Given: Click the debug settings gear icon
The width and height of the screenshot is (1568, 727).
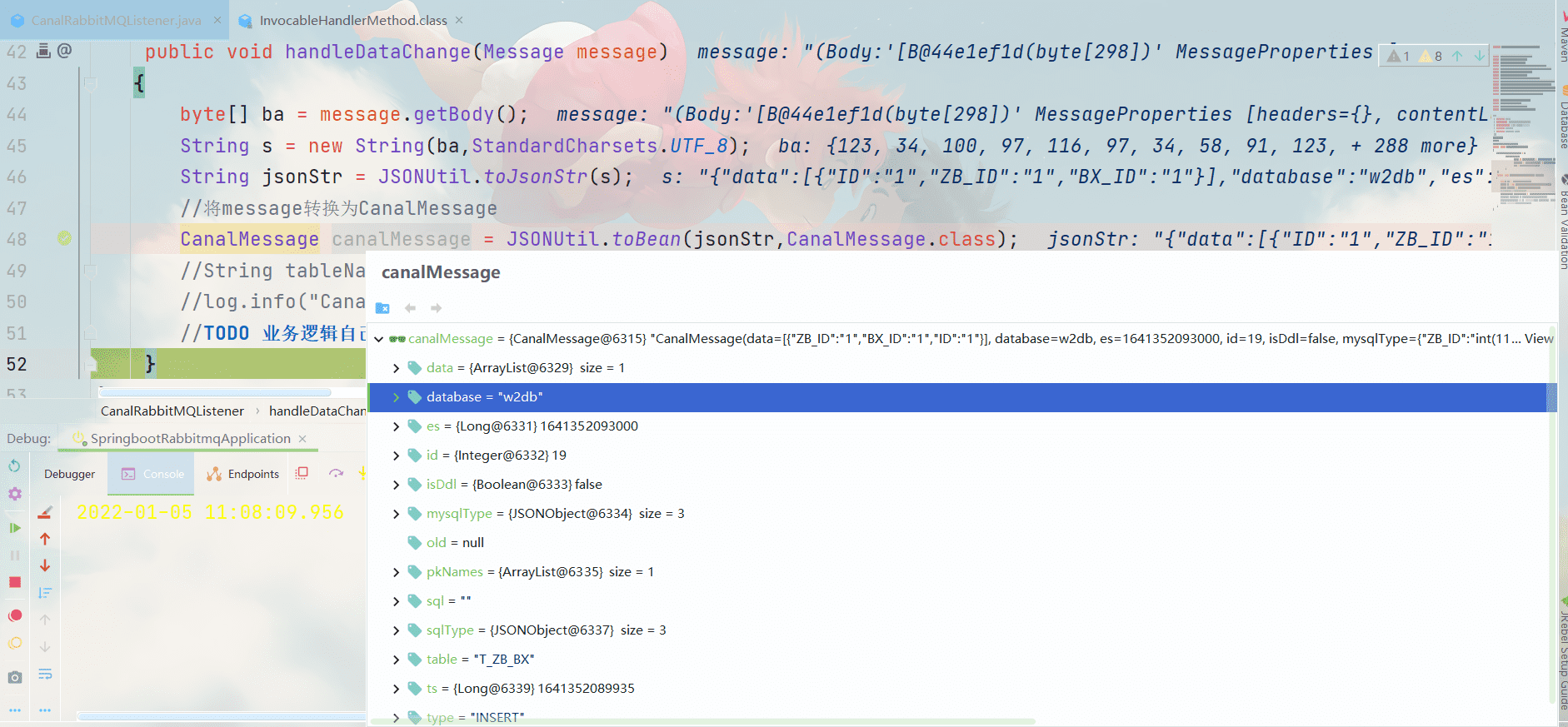Looking at the screenshot, I should tap(14, 494).
